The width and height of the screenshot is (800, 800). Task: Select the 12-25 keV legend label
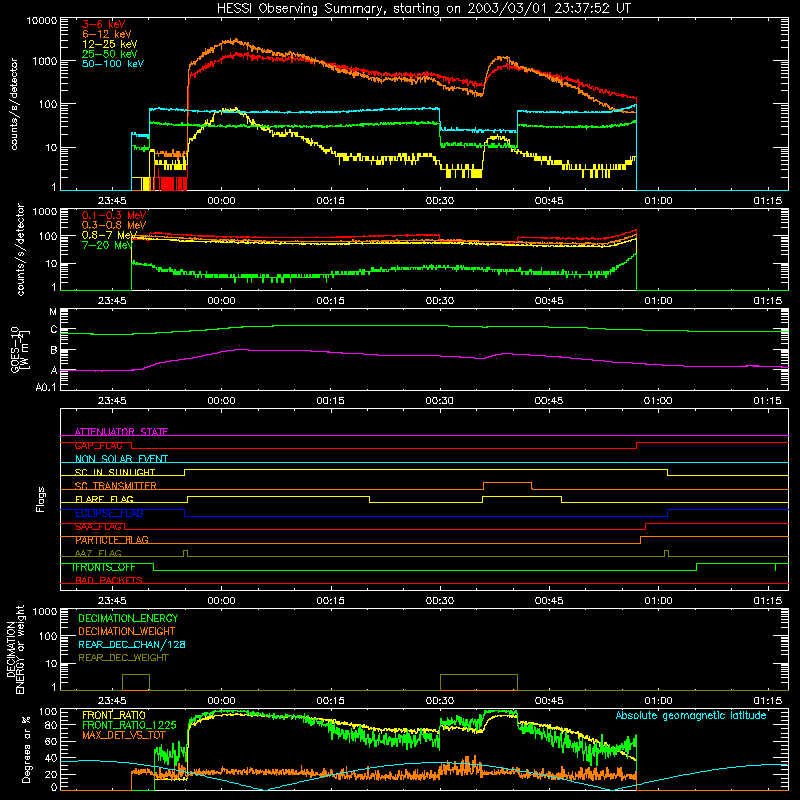[109, 44]
